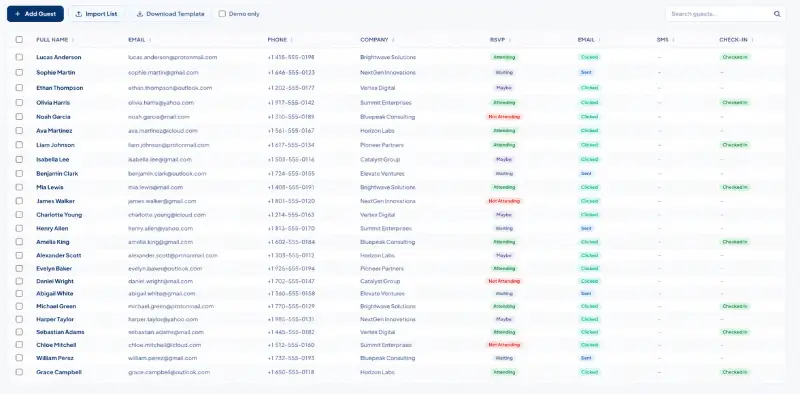
Task: Click Sophie Martin's email Sent badge
Action: 586,72
